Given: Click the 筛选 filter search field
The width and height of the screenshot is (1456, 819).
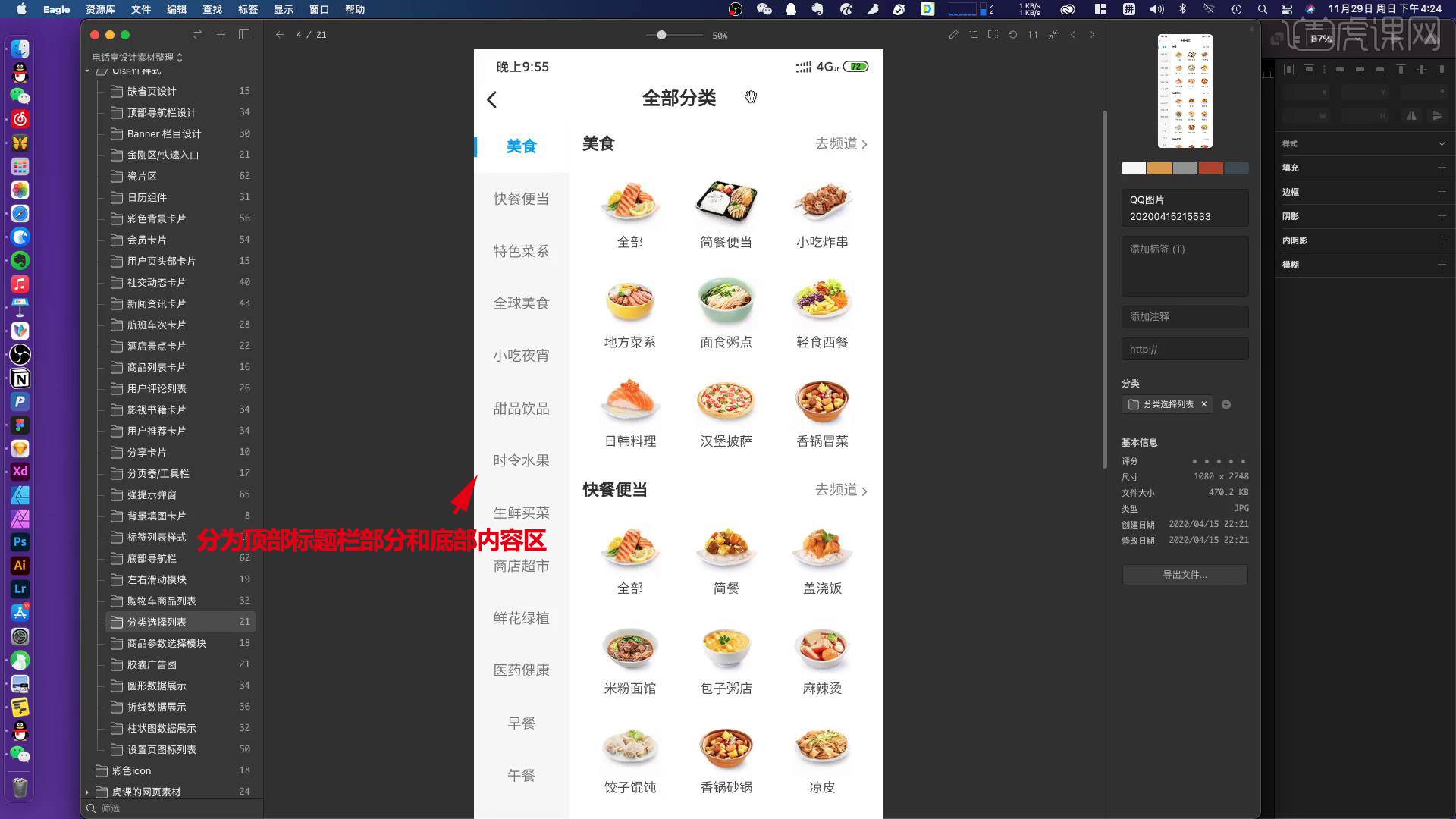Looking at the screenshot, I should pyautogui.click(x=173, y=808).
